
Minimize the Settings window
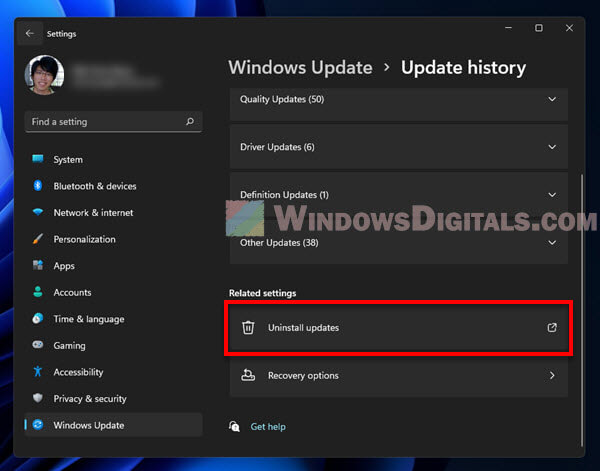pos(508,28)
